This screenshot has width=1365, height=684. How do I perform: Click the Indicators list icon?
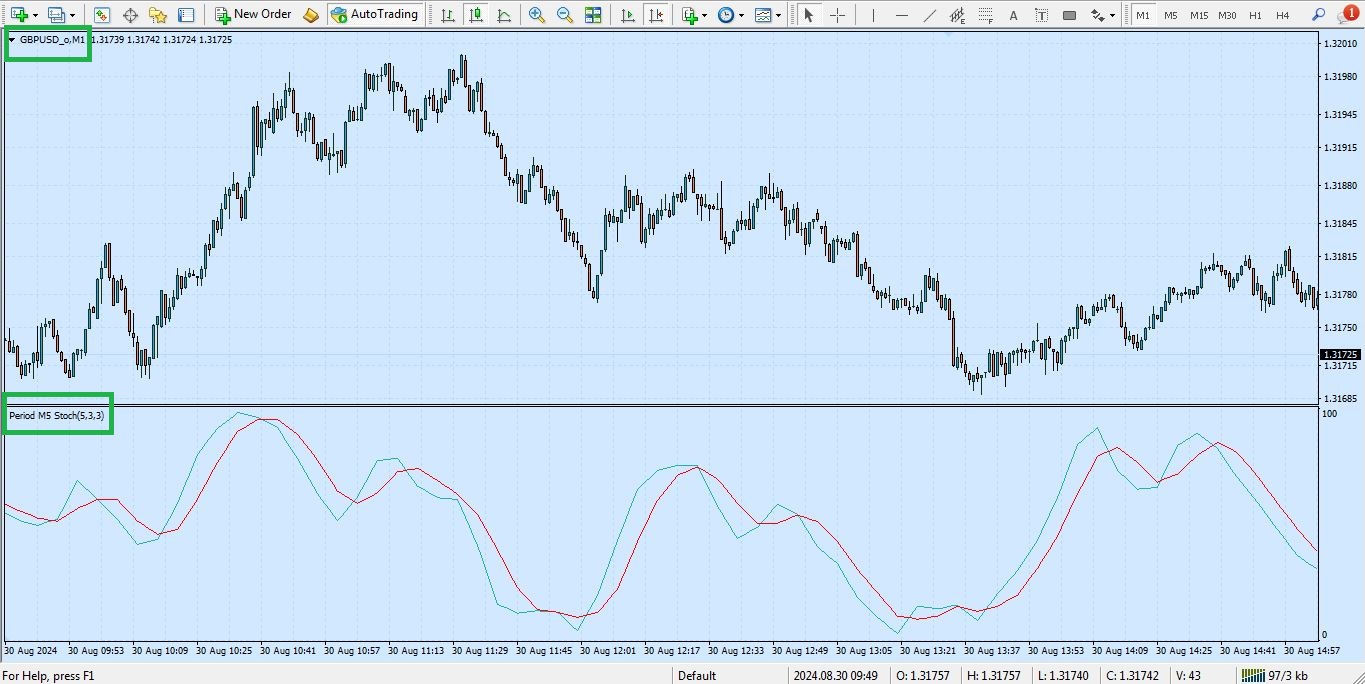tap(689, 15)
